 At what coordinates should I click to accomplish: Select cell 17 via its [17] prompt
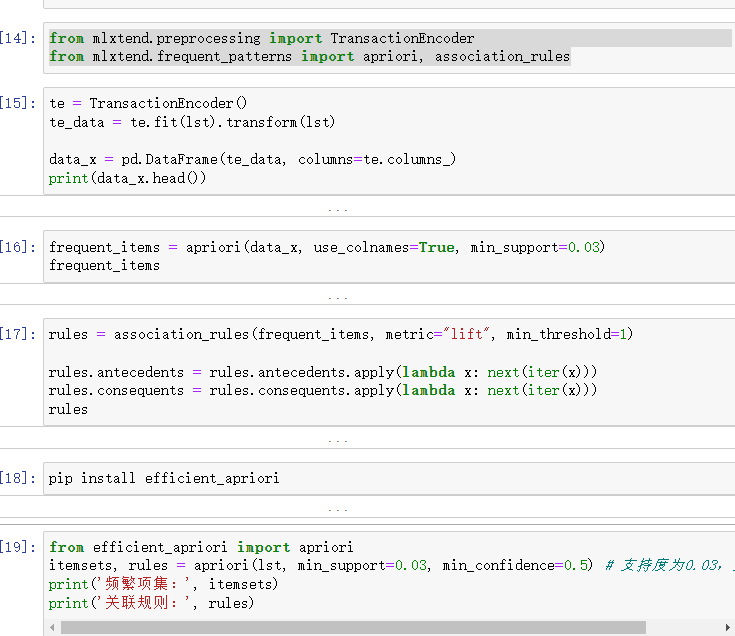pos(17,334)
